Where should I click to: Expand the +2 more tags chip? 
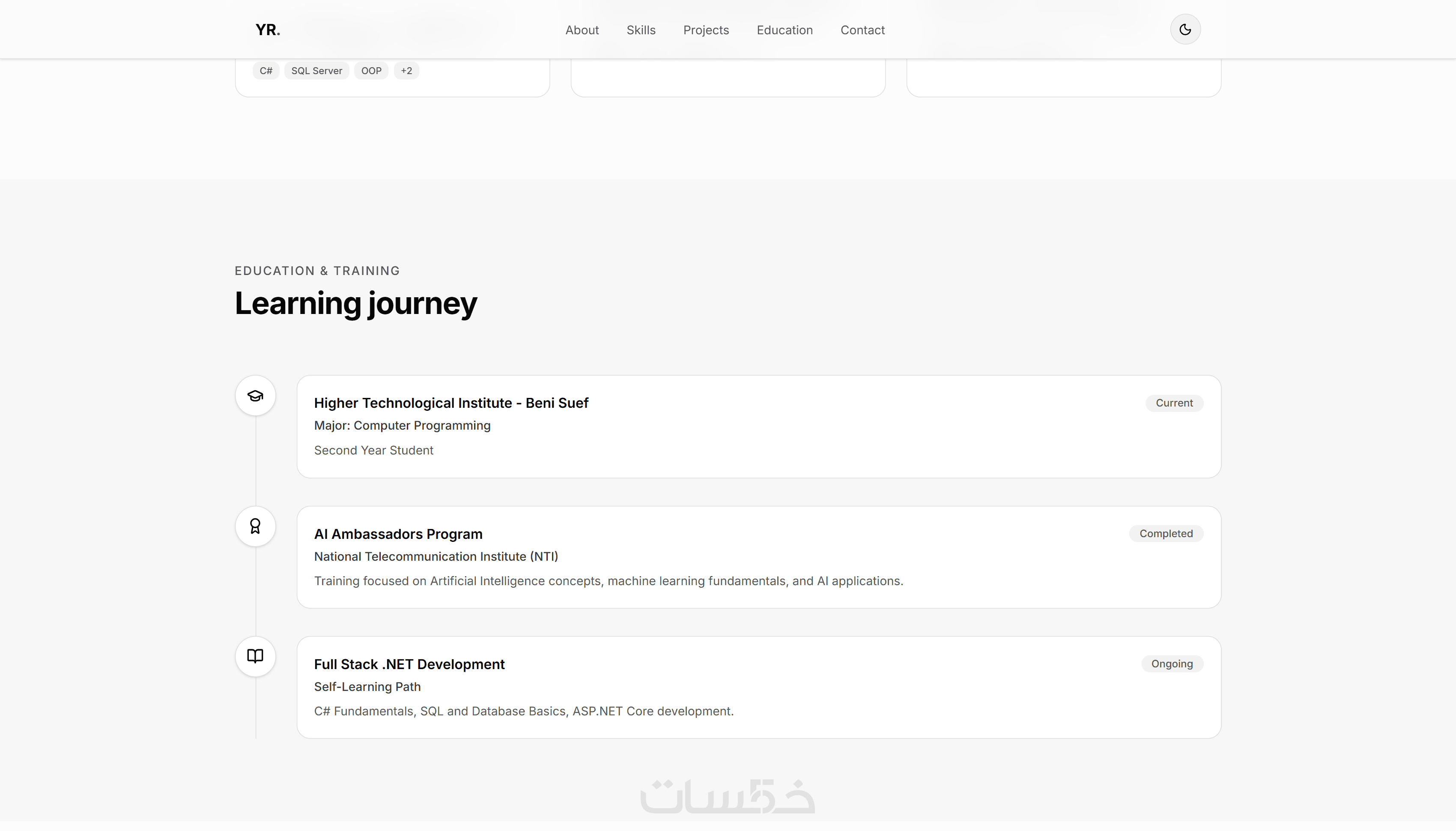tap(406, 71)
